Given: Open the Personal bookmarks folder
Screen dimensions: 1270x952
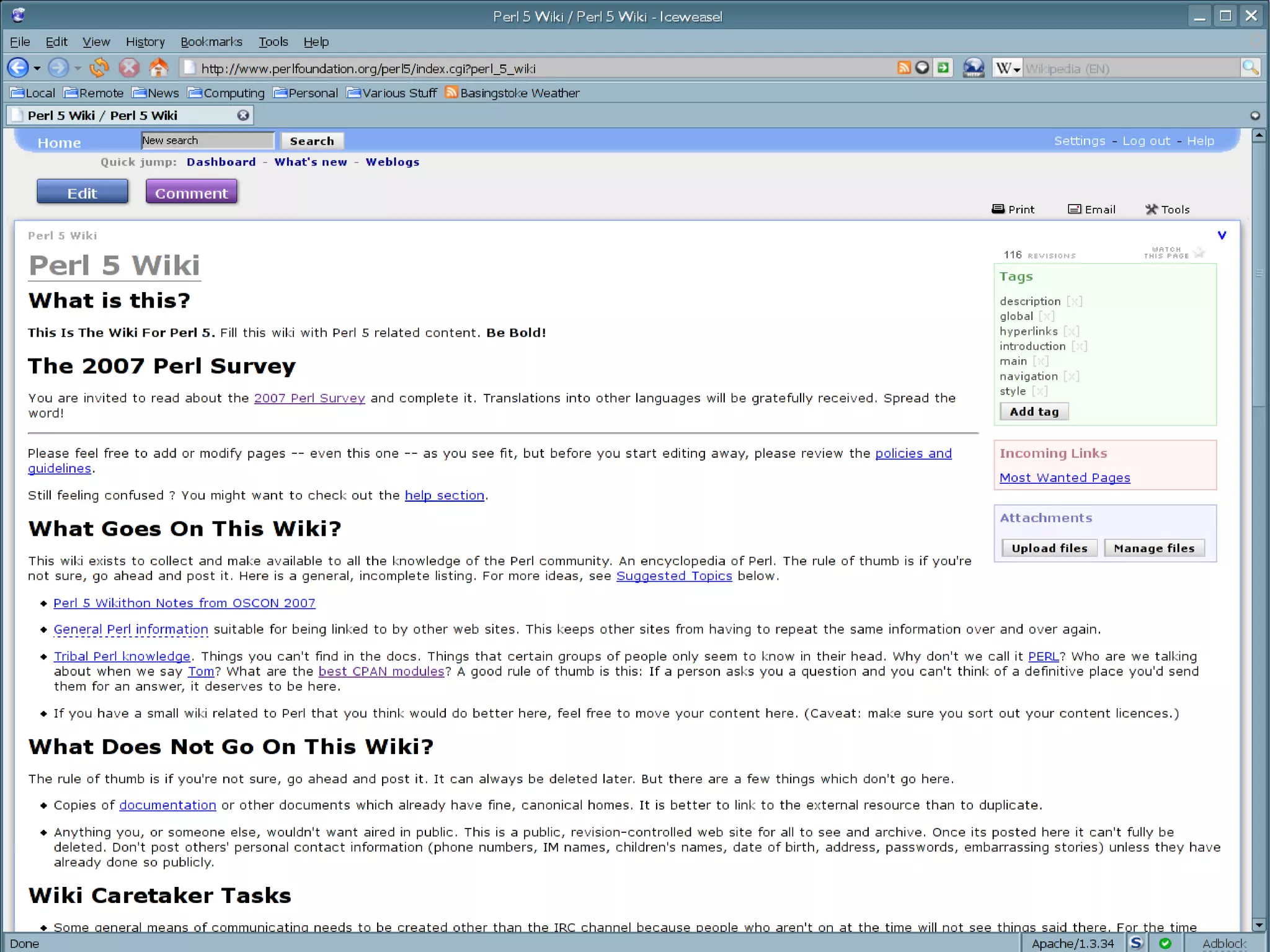Looking at the screenshot, I should point(306,93).
